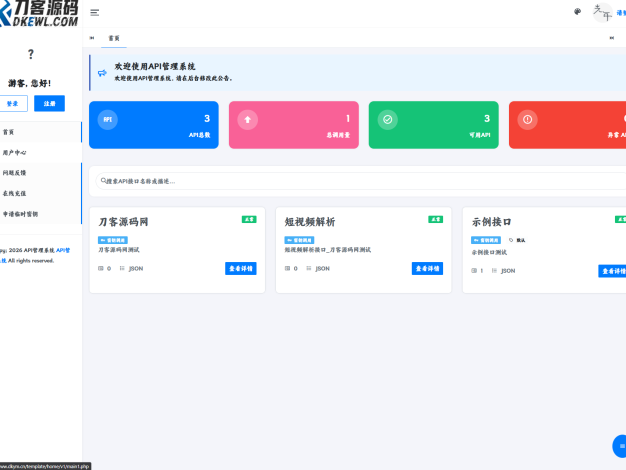This screenshot has width=626, height=470.
Task: Click the 刀客源码网测试 description text
Action: (x=119, y=250)
